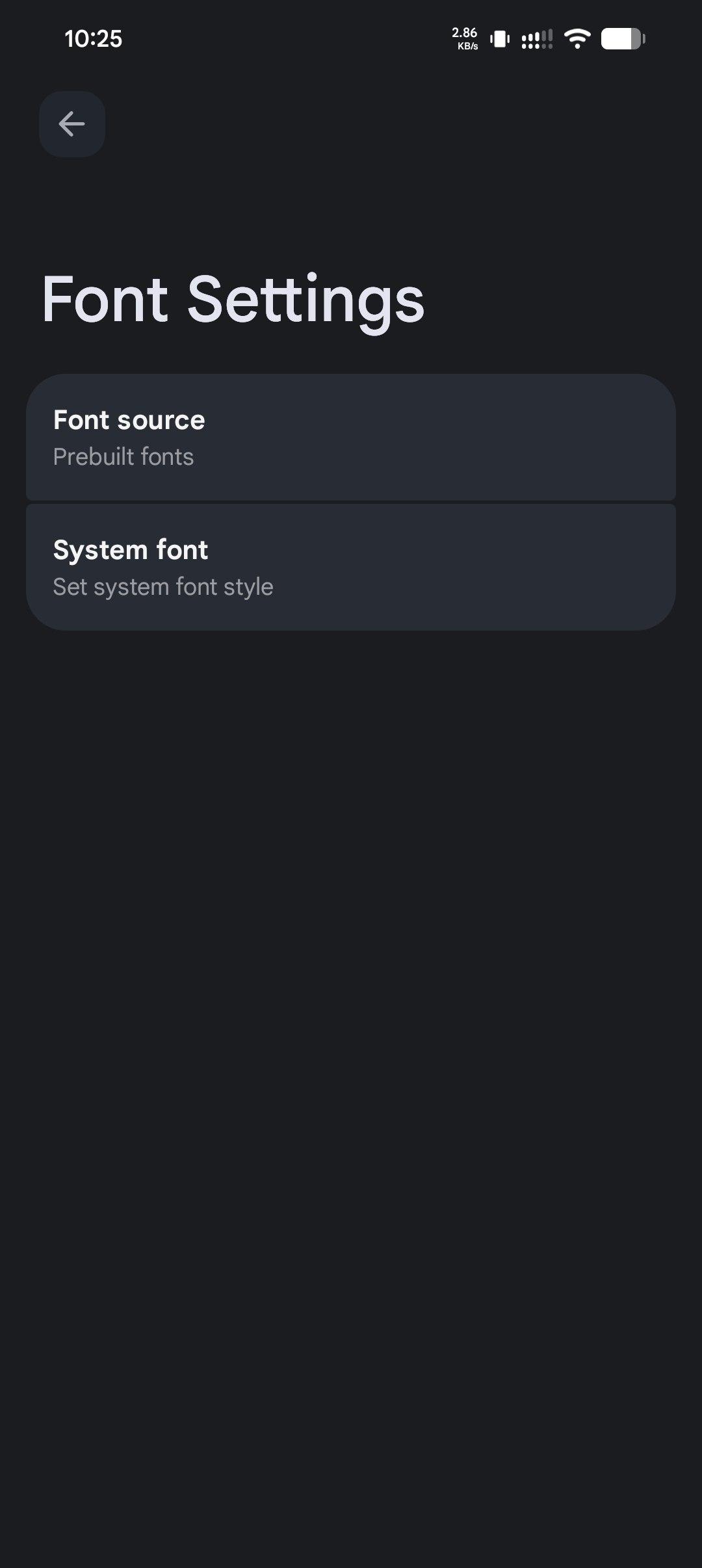Click the word style in System font subtitle
The image size is (702, 1568).
pos(248,587)
